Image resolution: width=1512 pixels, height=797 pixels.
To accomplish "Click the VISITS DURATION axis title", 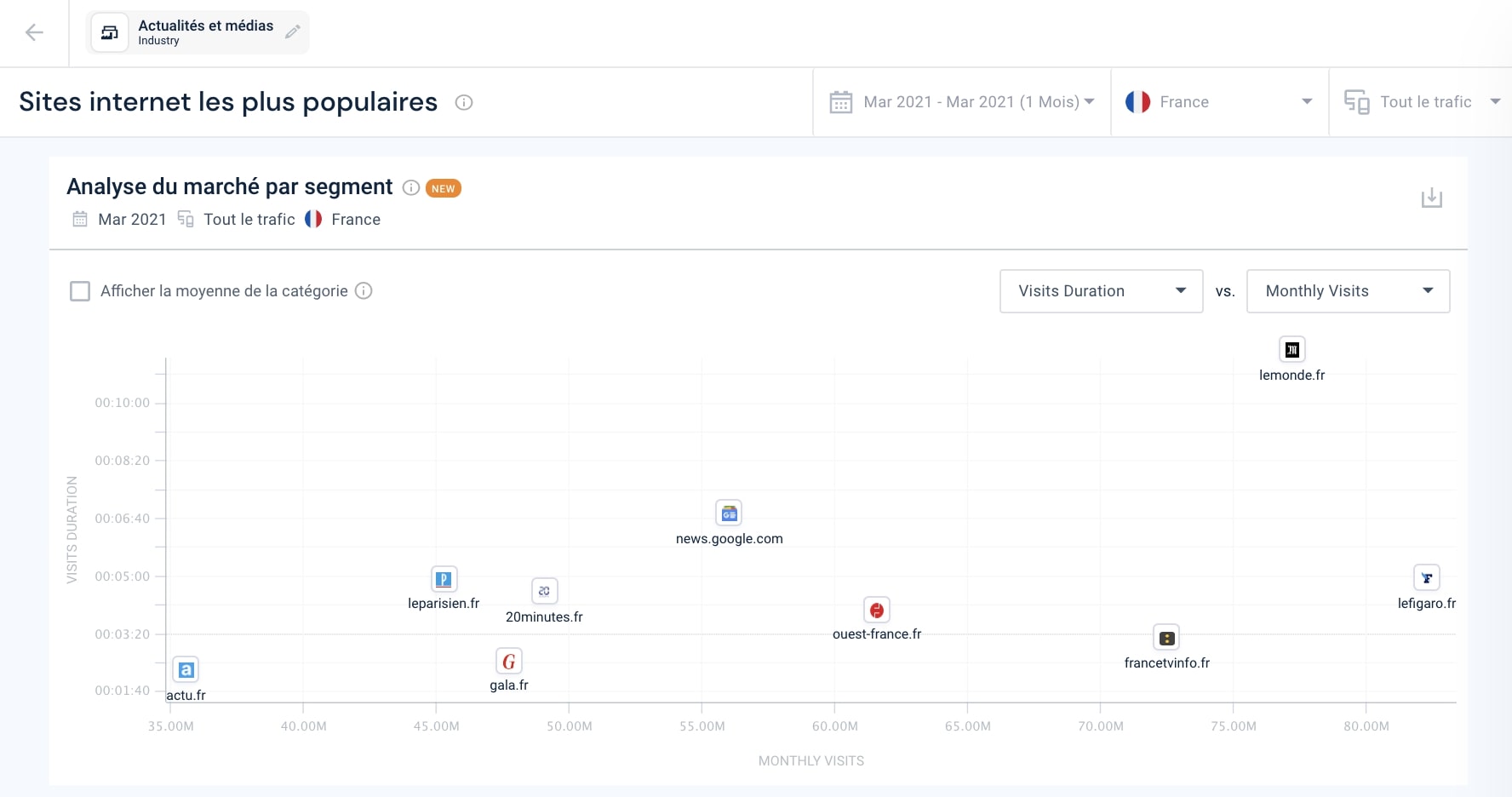I will 72,530.
